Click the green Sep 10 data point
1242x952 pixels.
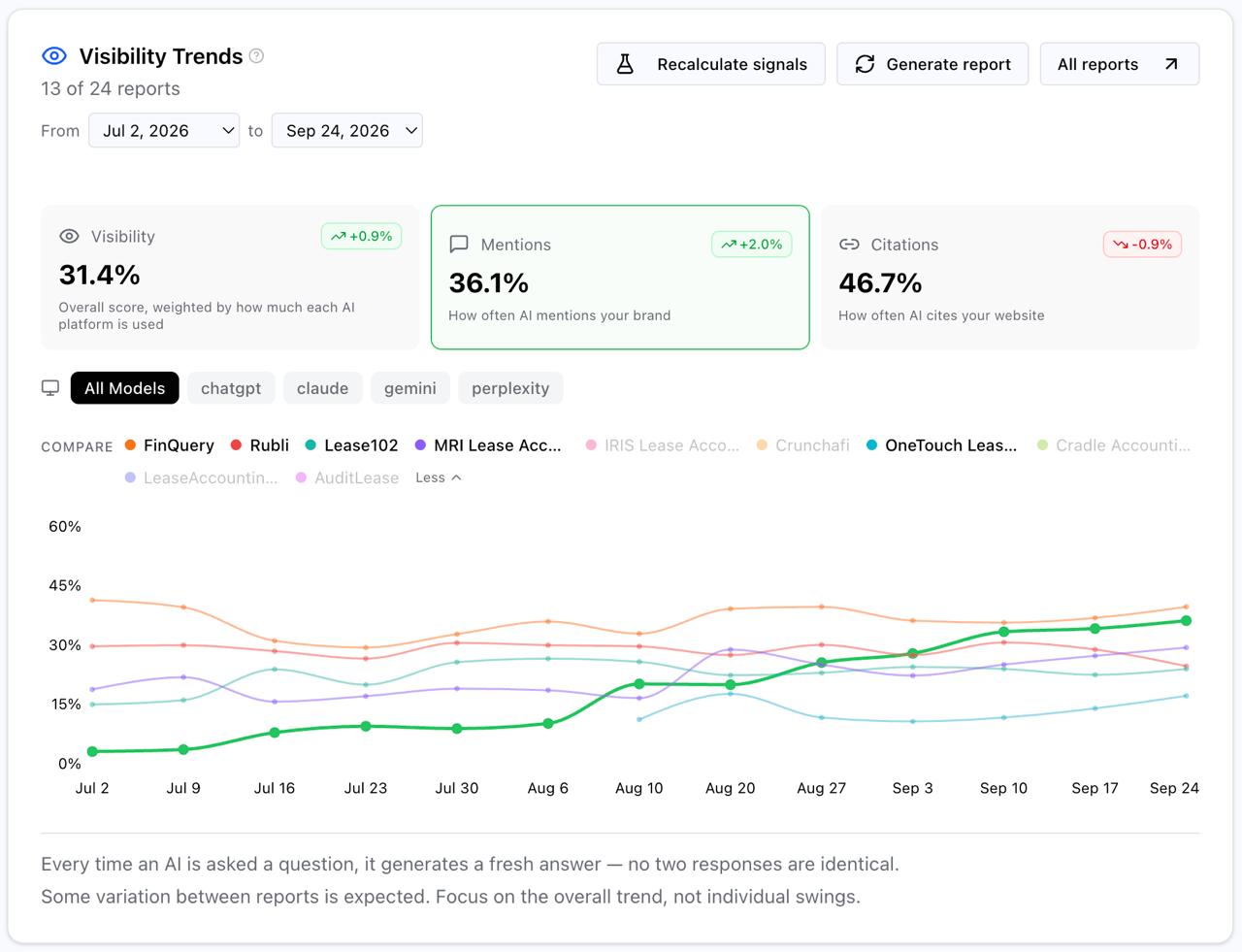point(1004,632)
